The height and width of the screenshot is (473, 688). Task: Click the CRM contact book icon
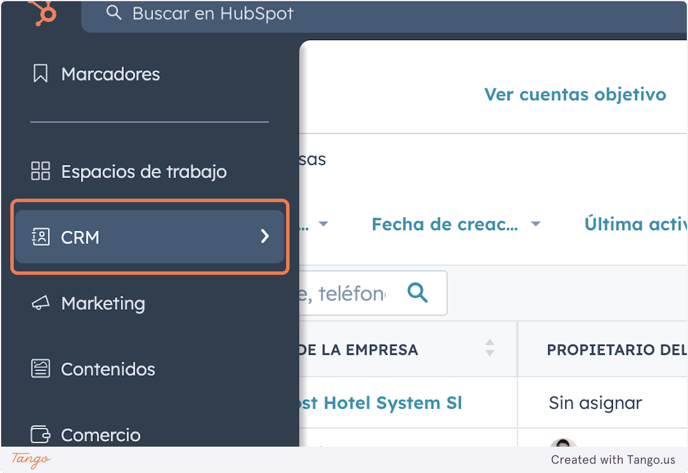[40, 236]
